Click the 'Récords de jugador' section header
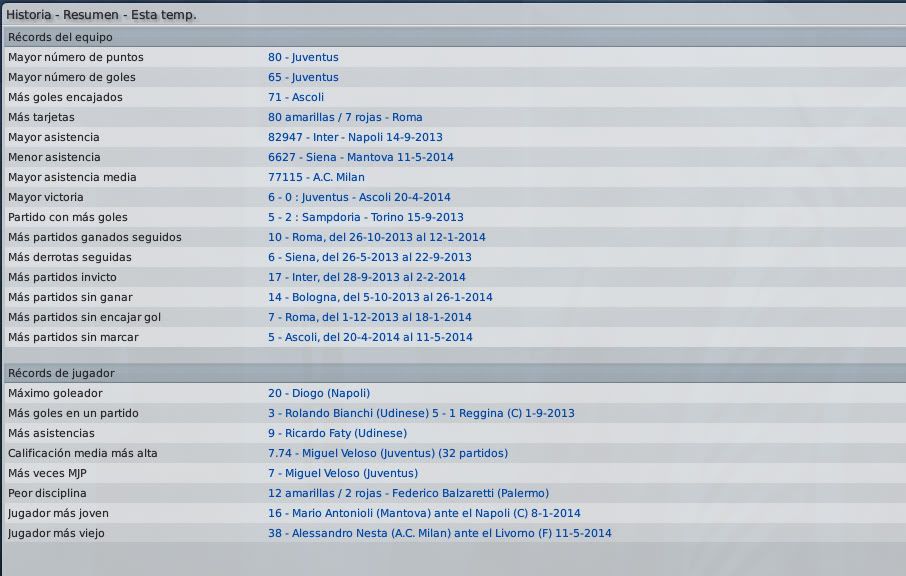This screenshot has width=906, height=576. [61, 373]
